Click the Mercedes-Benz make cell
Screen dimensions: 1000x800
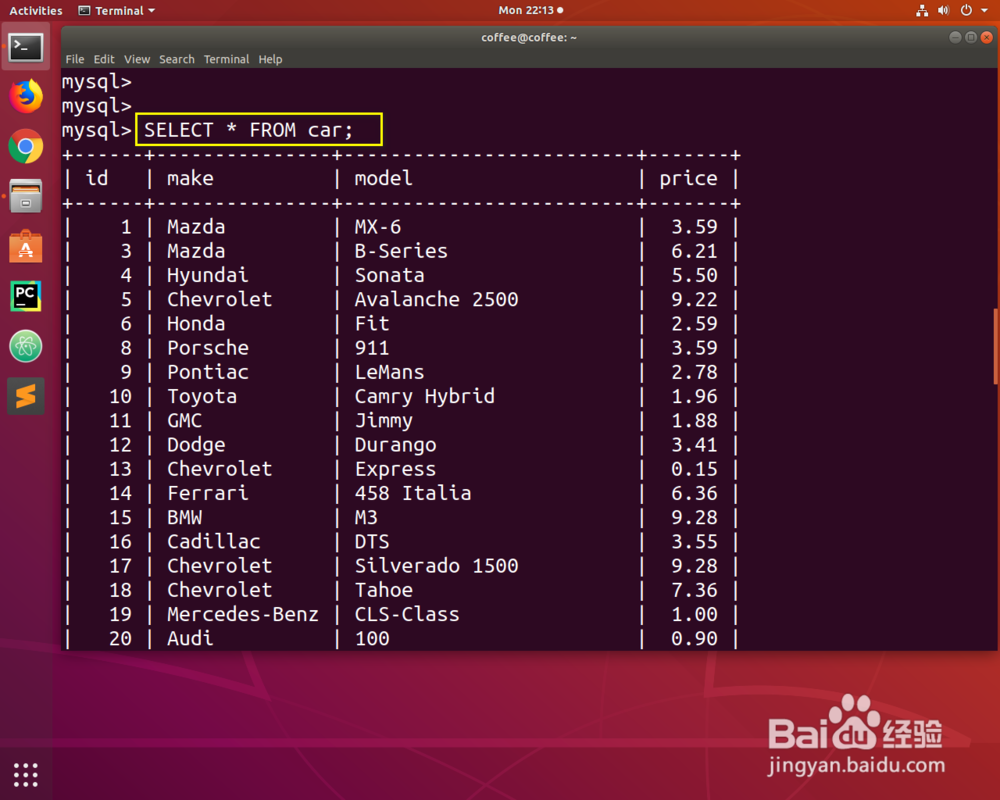pyautogui.click(x=242, y=615)
